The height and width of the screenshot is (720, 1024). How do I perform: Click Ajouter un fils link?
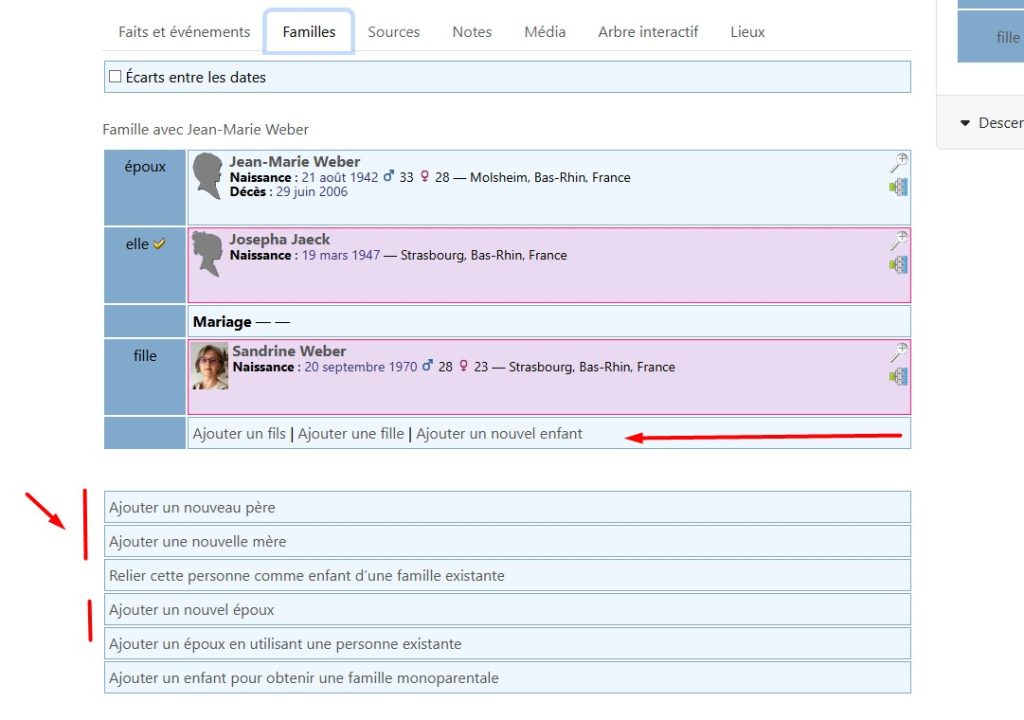(x=239, y=434)
